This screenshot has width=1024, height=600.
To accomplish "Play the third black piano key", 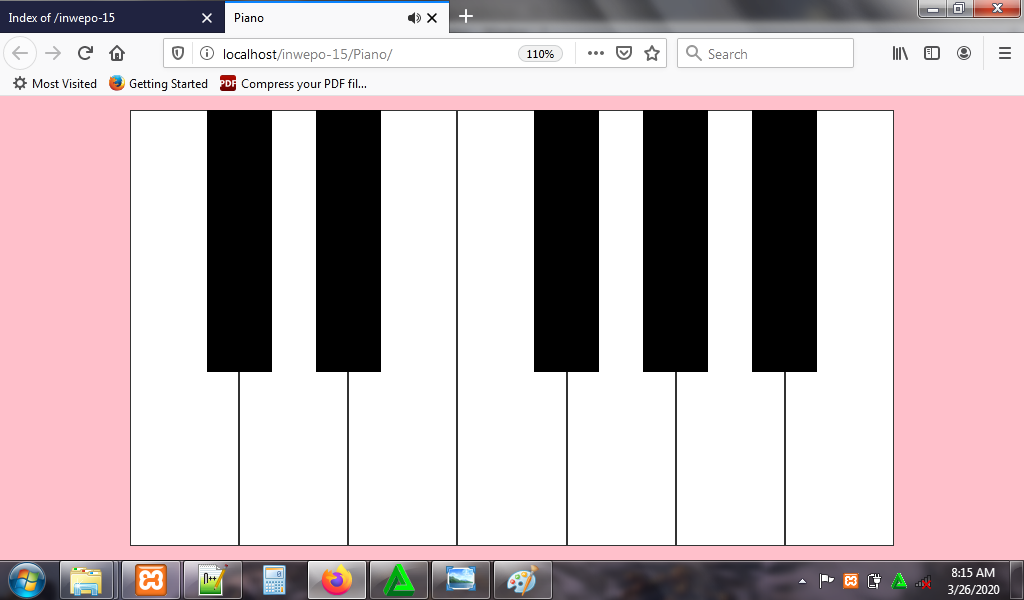I will pyautogui.click(x=566, y=241).
